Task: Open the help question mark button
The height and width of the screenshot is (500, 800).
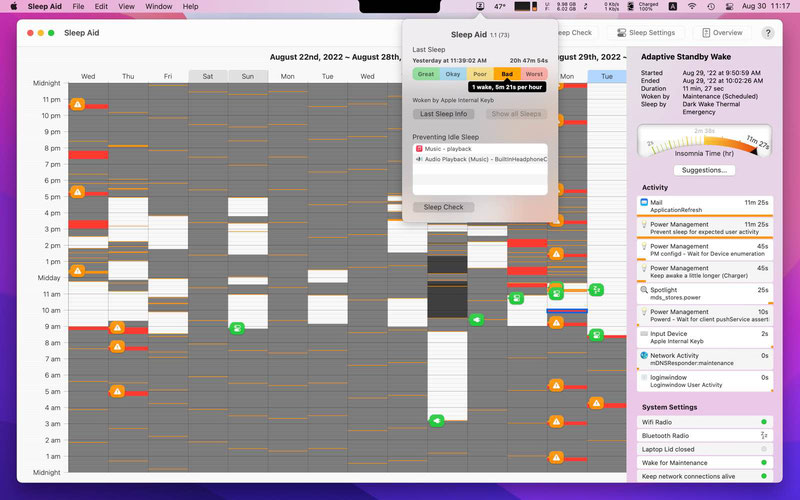Action: [x=767, y=33]
